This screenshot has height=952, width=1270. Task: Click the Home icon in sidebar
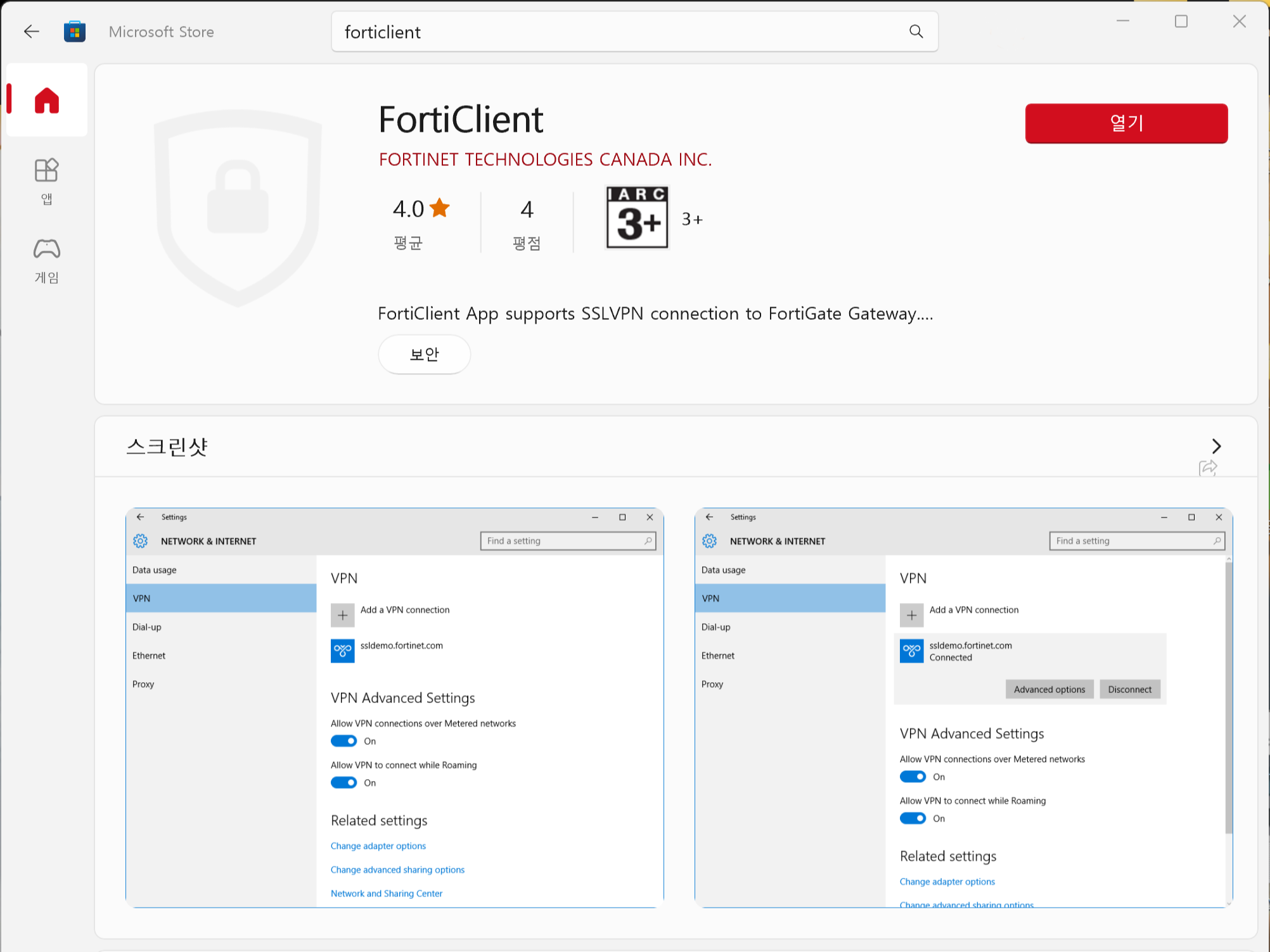(x=47, y=100)
